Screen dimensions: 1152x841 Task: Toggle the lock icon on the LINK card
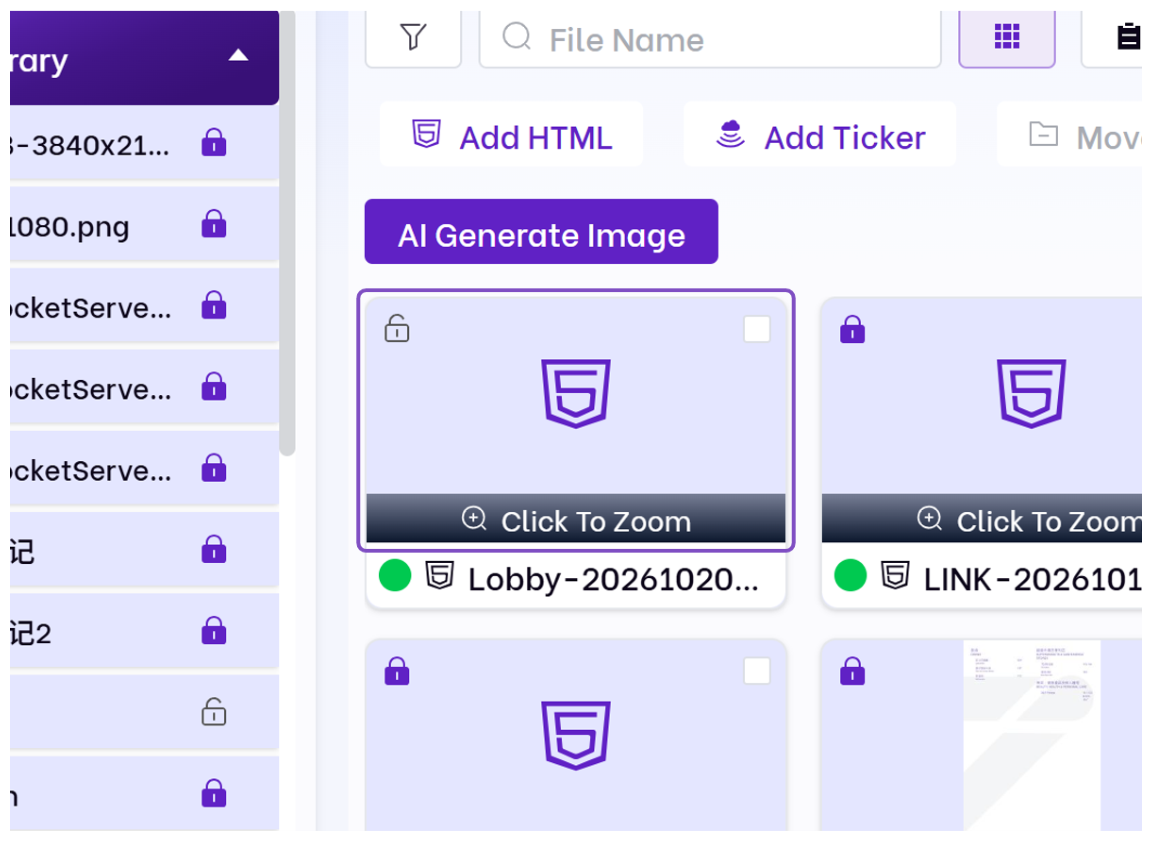point(852,329)
